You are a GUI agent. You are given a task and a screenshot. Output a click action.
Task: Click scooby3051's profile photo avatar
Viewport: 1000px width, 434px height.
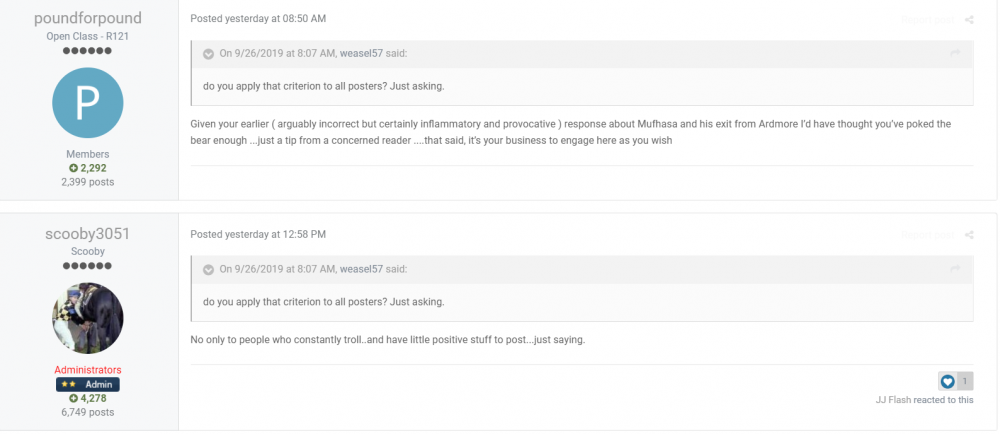(x=87, y=318)
